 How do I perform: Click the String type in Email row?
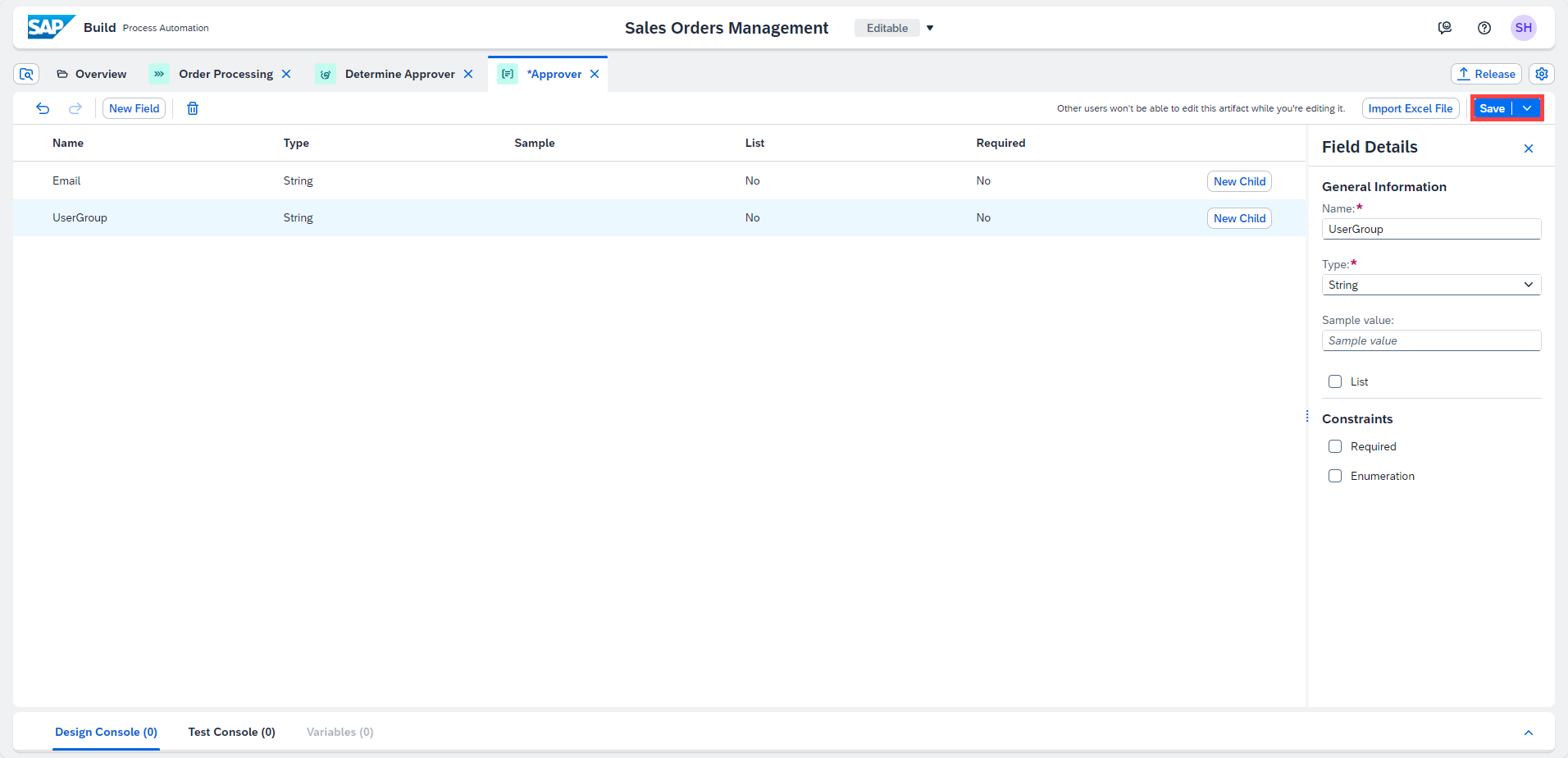coord(298,180)
